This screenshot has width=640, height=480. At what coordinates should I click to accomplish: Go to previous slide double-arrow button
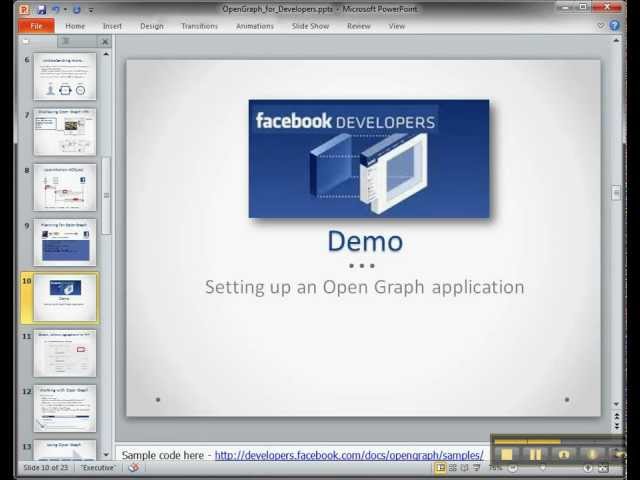click(x=616, y=416)
